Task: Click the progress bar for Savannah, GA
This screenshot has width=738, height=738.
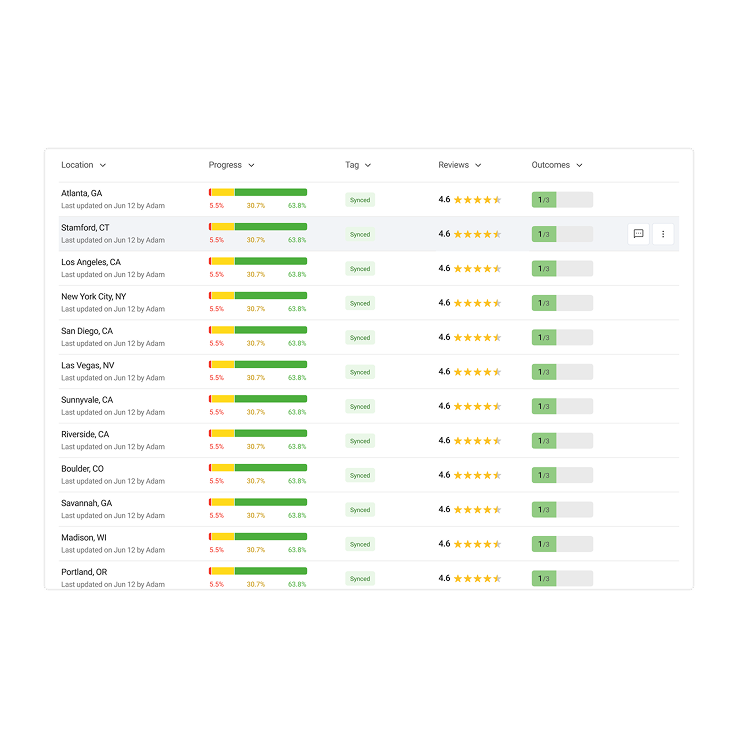Action: pos(258,502)
